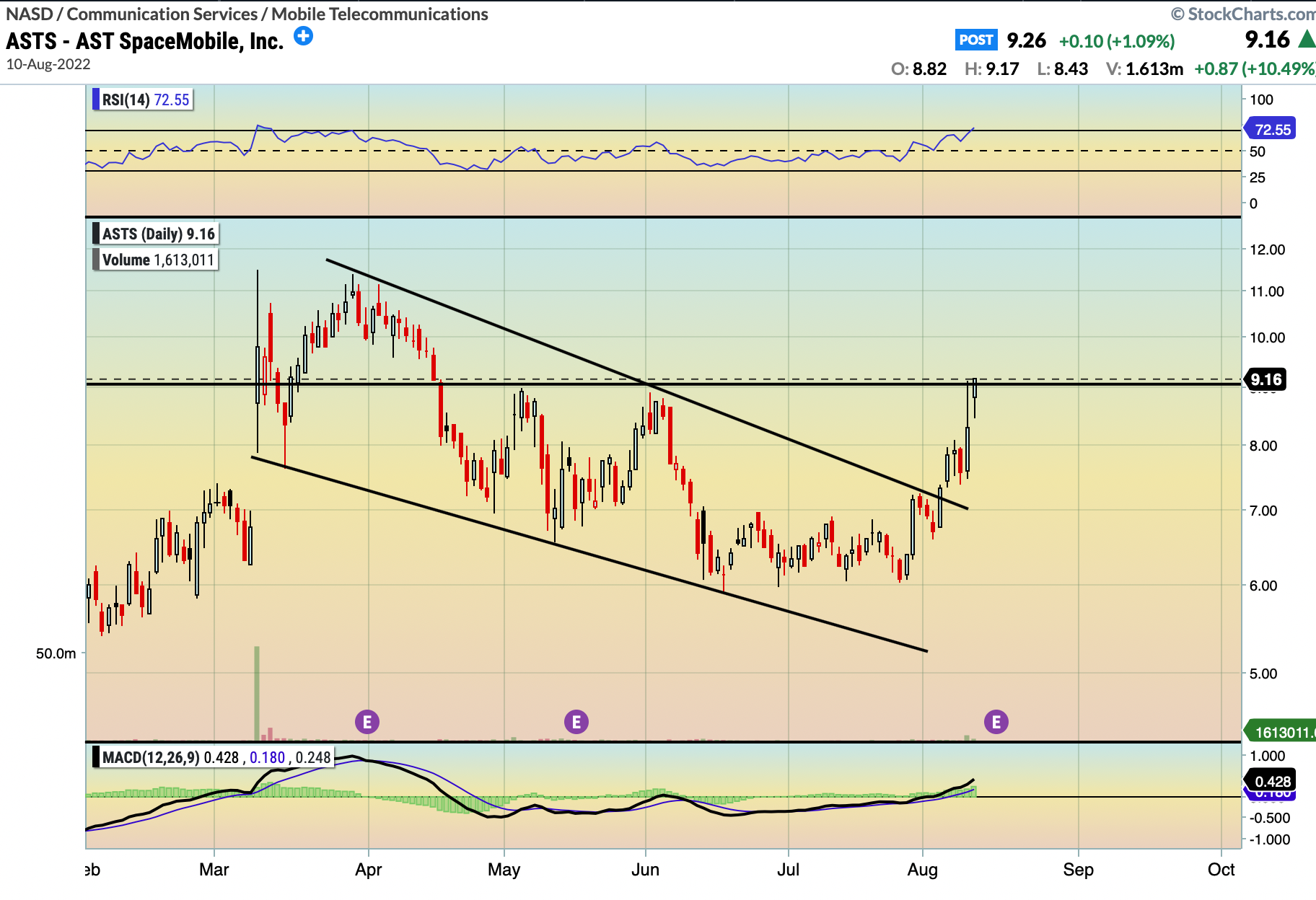1316x900 pixels.
Task: Click the blue plus icon beside ASTS title
Action: tap(304, 36)
